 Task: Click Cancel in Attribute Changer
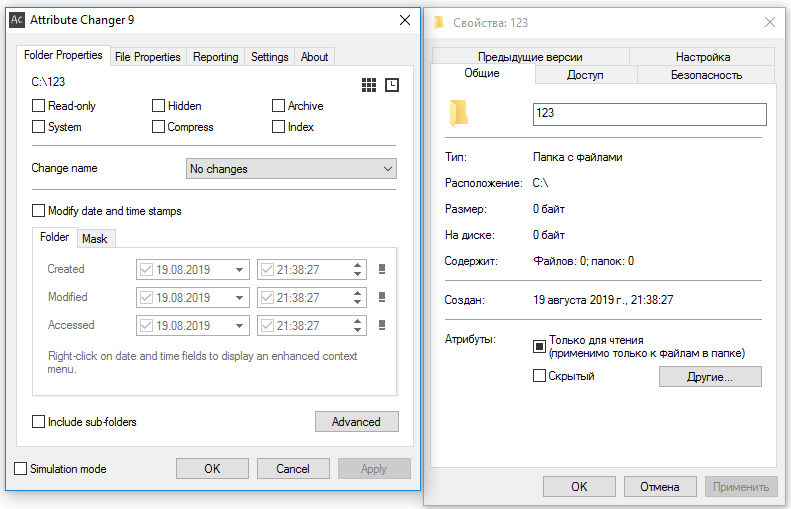pos(293,469)
